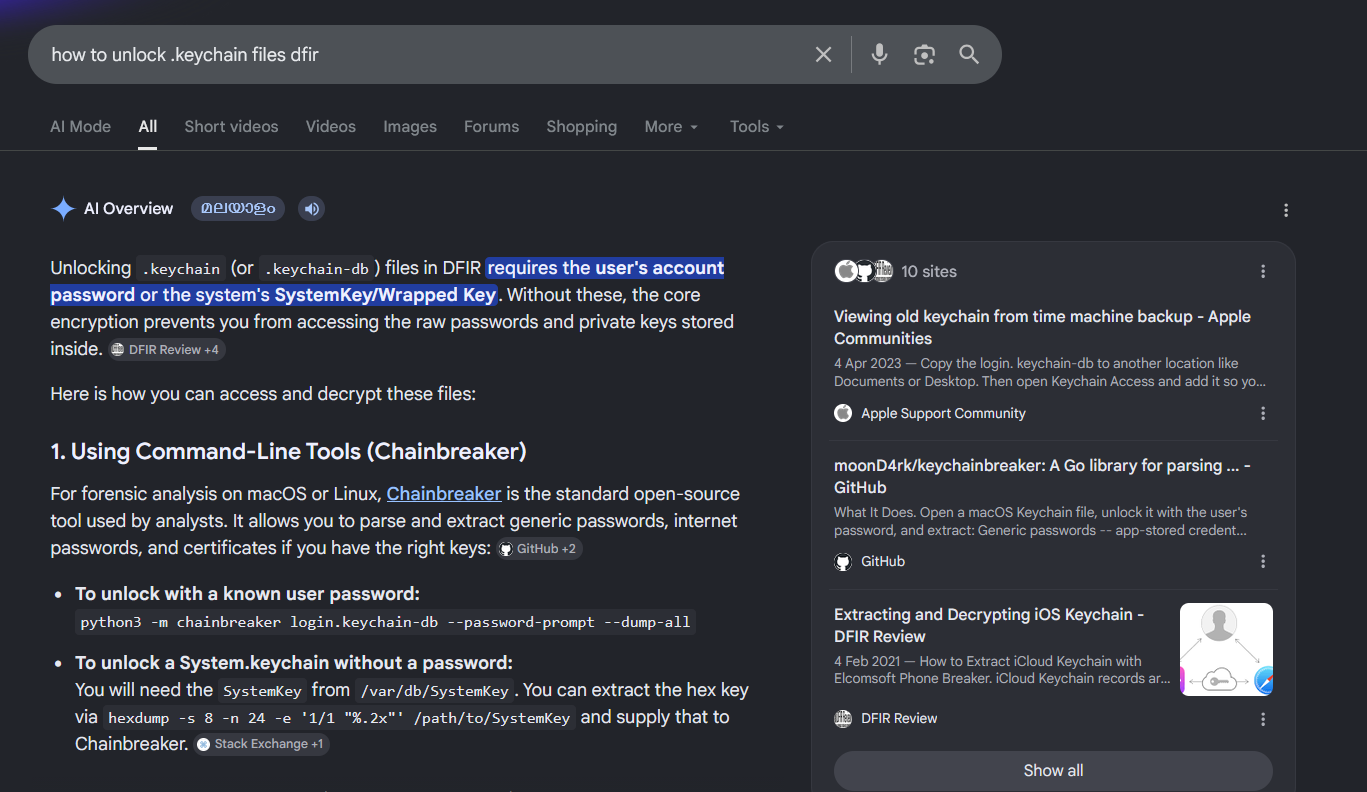The width and height of the screenshot is (1367, 792).
Task: Play AI Overview audio speaker button
Action: coord(311,208)
